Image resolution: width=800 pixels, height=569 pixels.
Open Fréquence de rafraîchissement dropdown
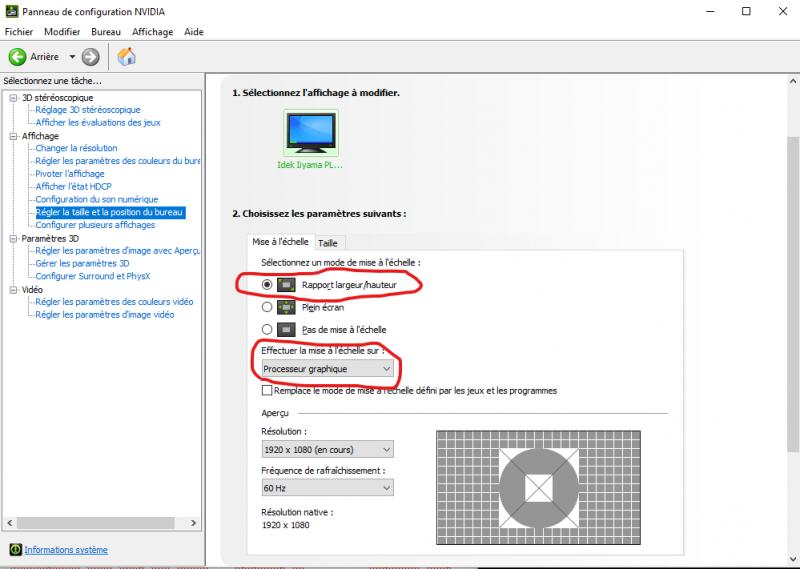tap(328, 488)
